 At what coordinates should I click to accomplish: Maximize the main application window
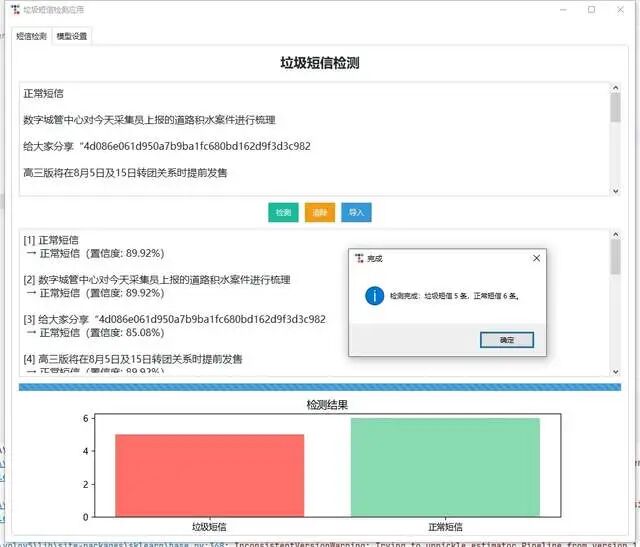pos(591,9)
